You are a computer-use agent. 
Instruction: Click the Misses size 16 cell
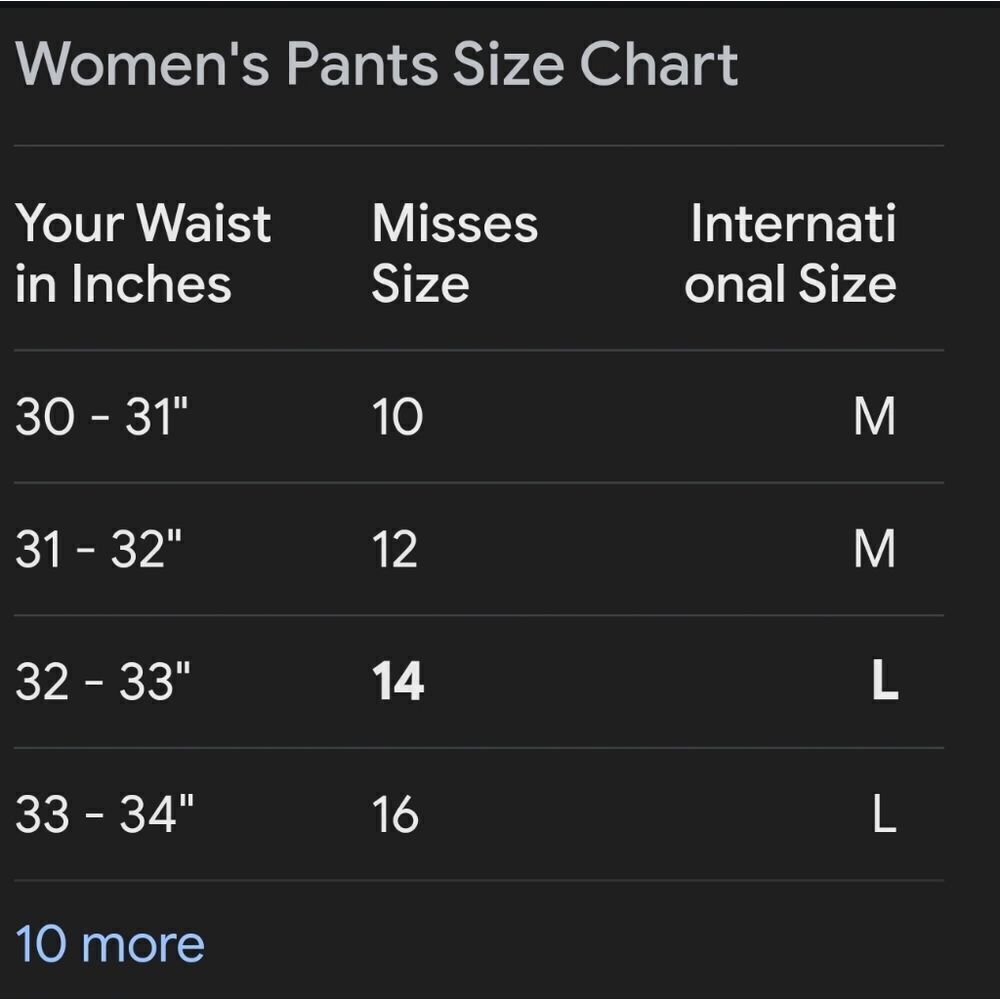(395, 814)
